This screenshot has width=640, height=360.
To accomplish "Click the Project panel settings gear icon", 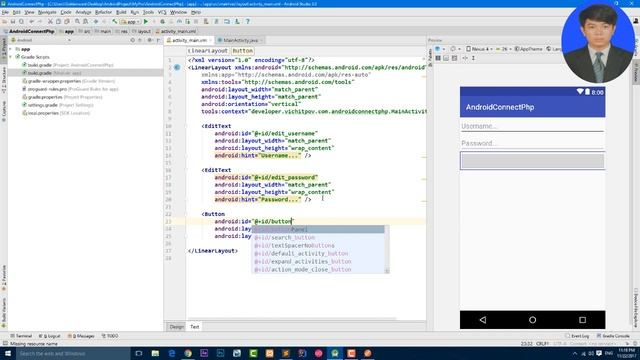I will [149, 40].
